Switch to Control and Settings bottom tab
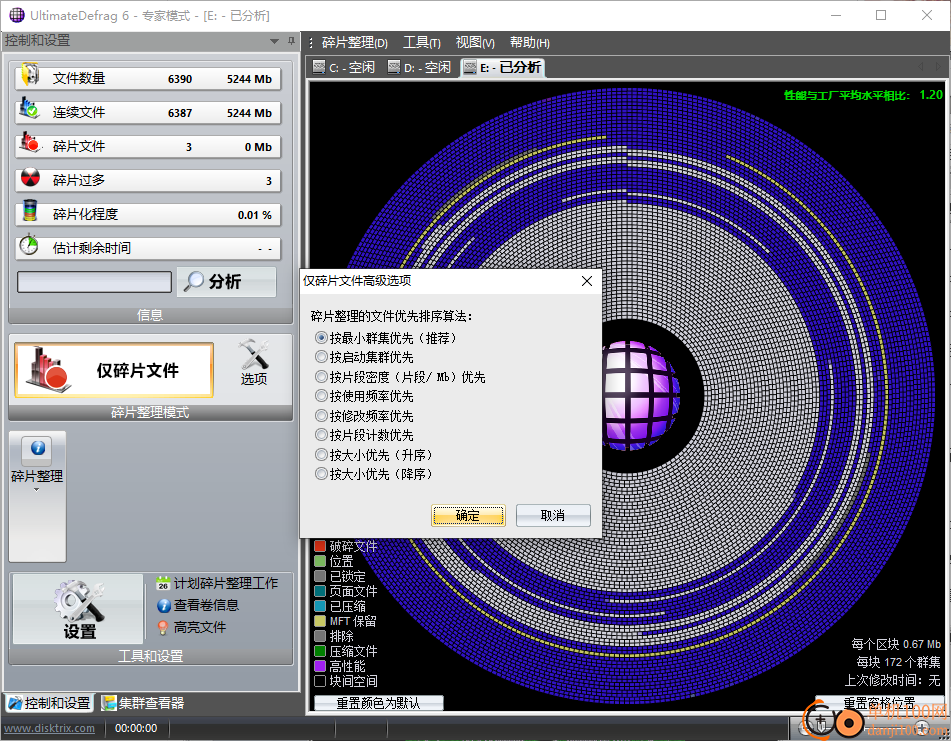 click(50, 703)
